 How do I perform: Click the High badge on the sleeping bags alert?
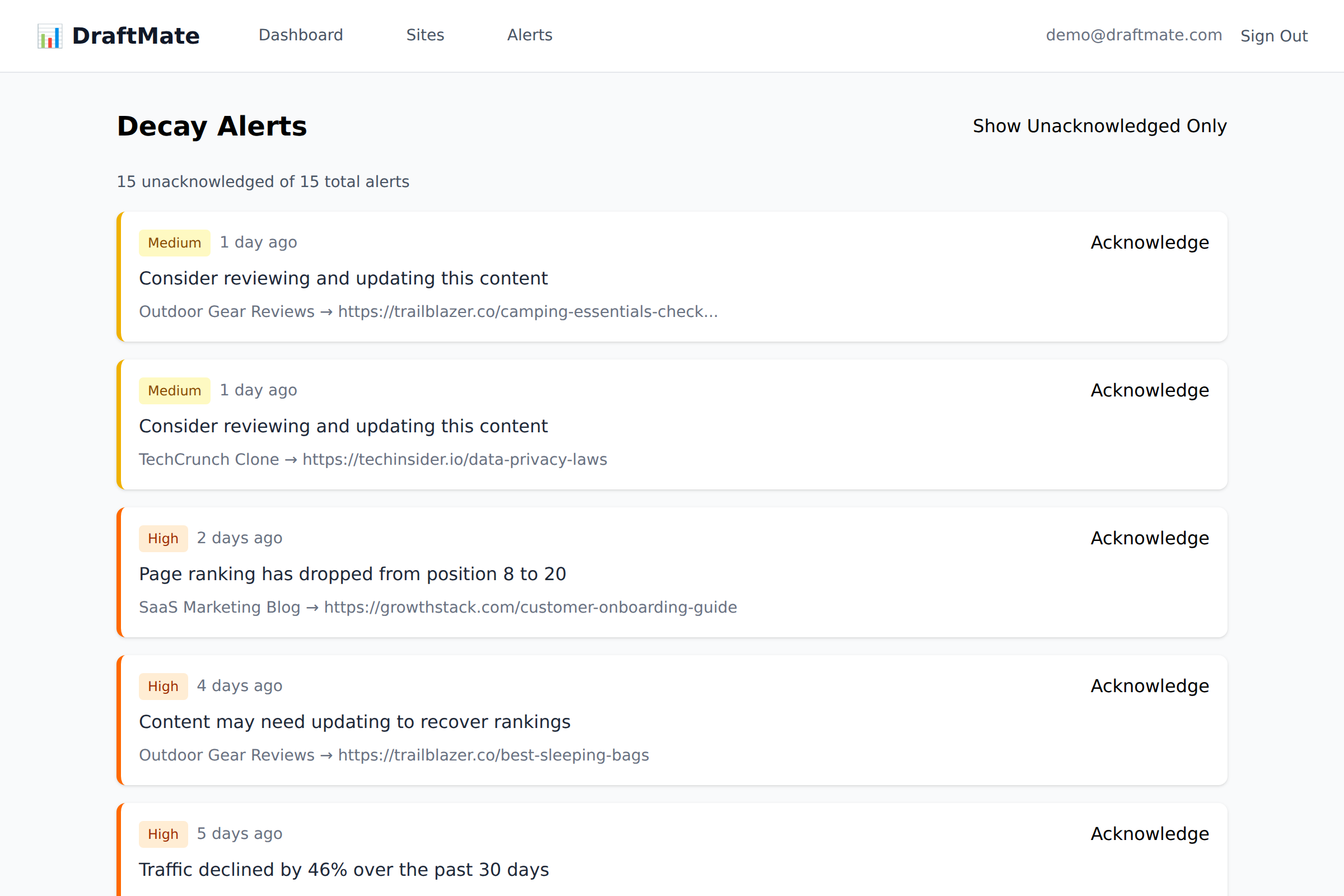pos(163,685)
